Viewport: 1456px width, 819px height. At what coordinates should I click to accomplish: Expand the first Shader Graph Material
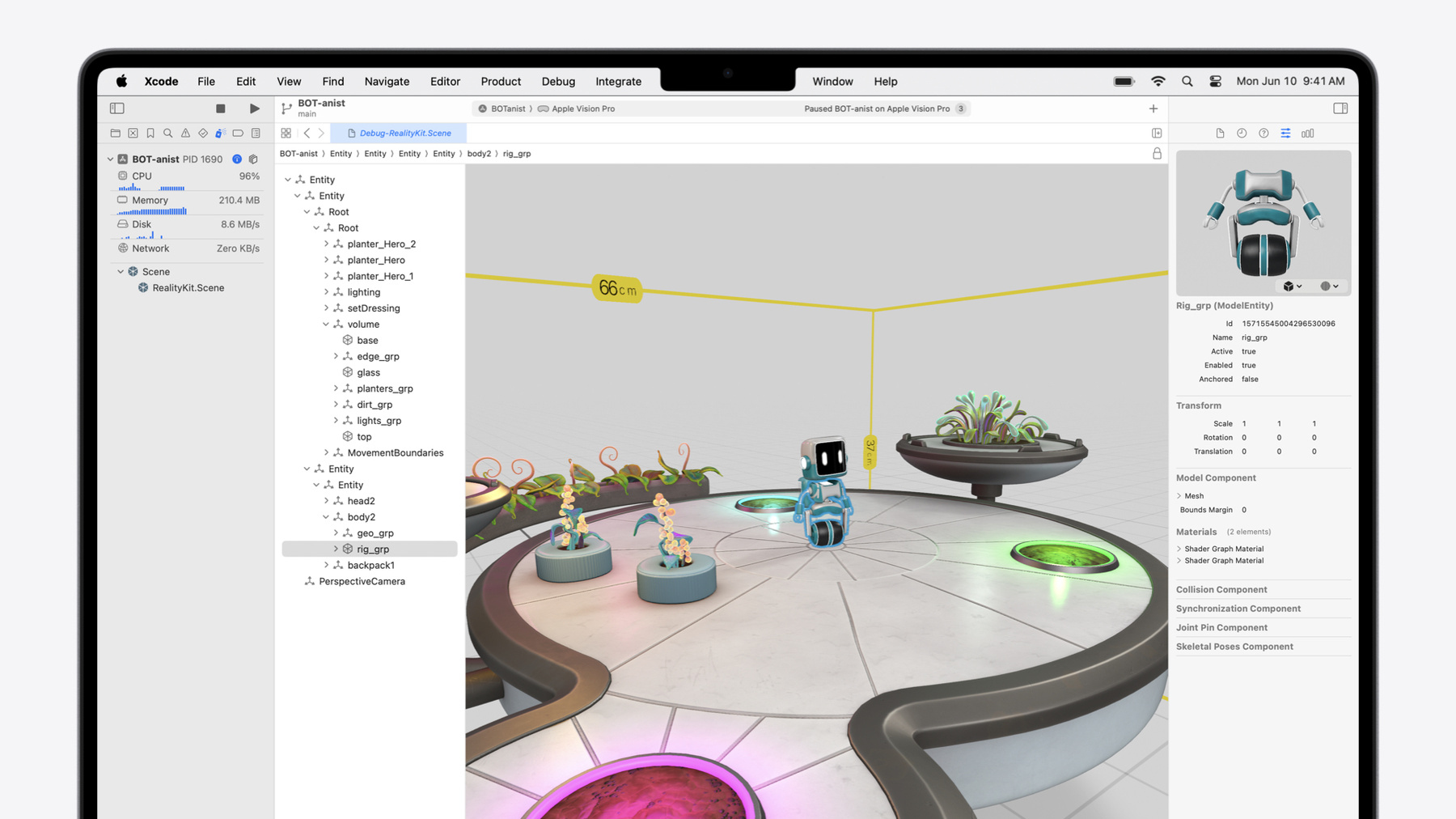(1179, 549)
